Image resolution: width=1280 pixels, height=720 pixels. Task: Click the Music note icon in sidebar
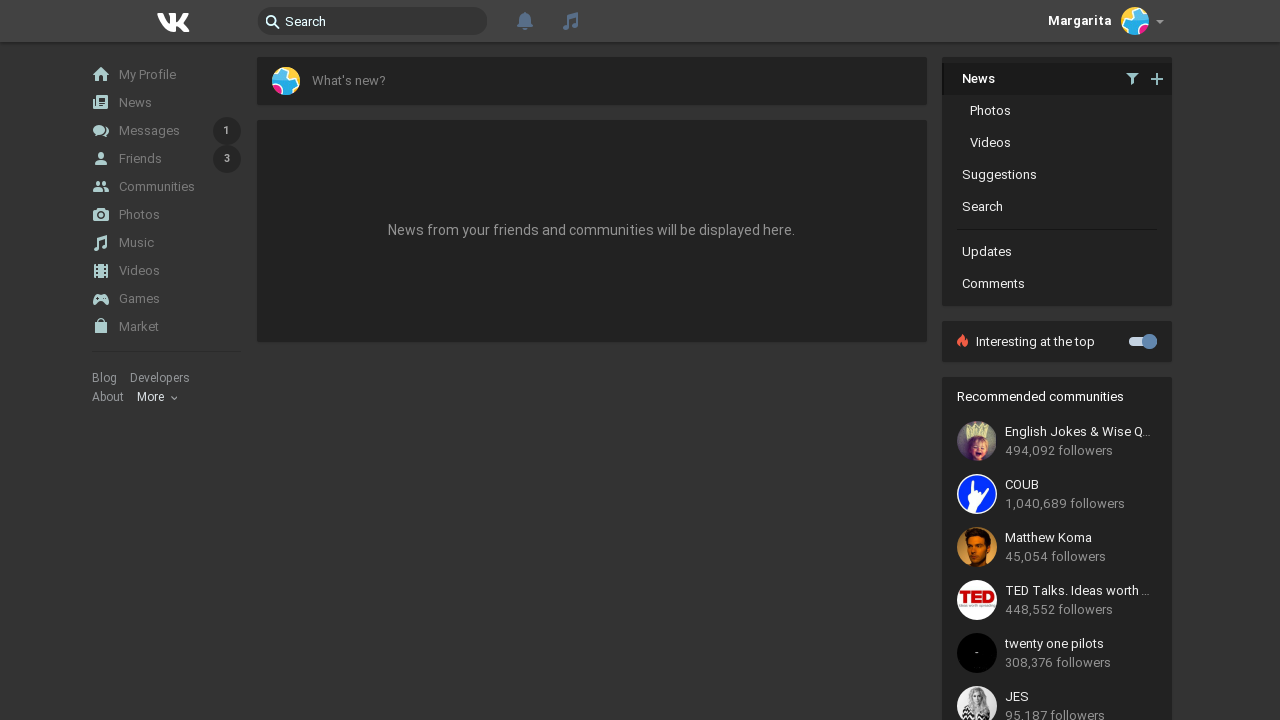[101, 242]
